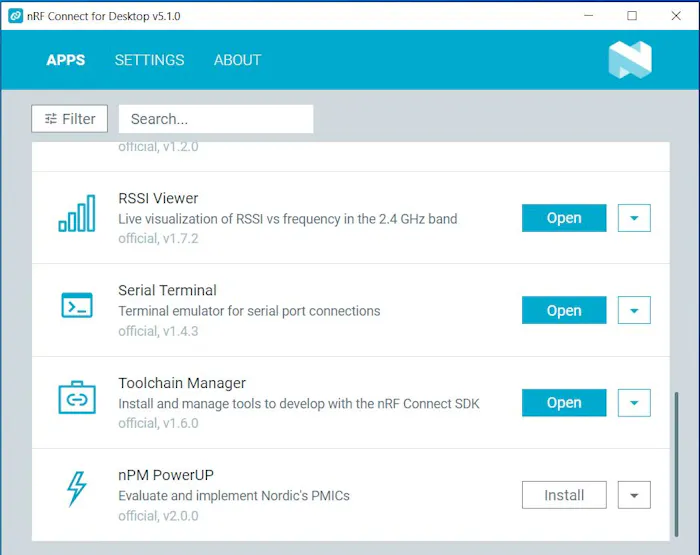700x555 pixels.
Task: Go to the ABOUT tab
Action: [238, 60]
